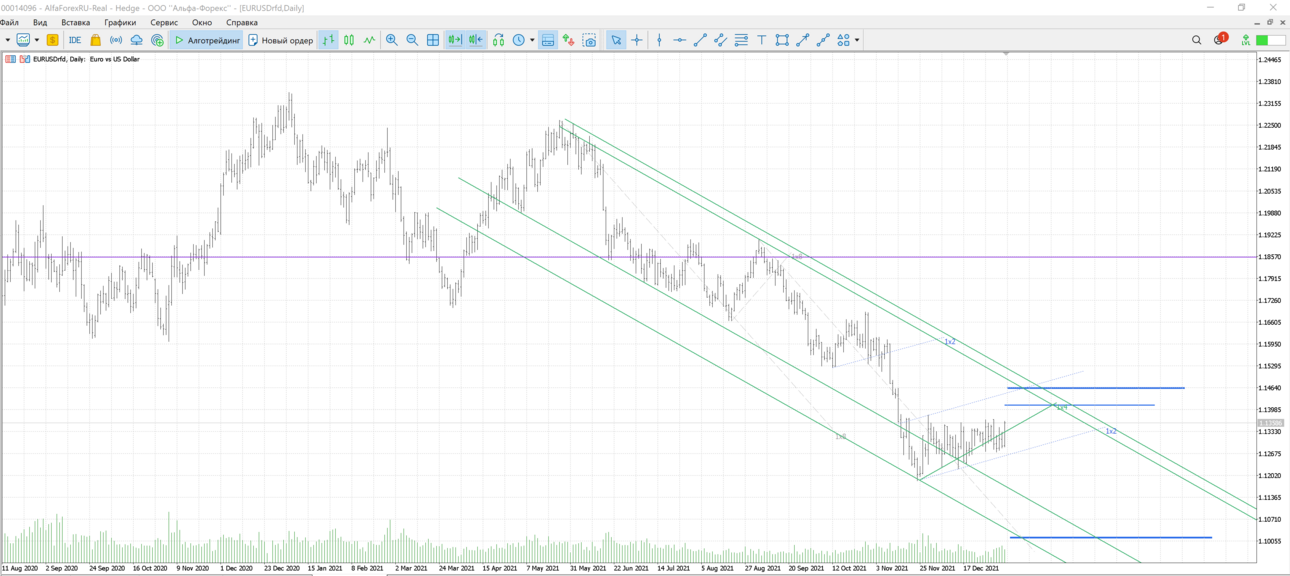Open the cloud VPS hosting icon
Screen dimensions: 1290x576
[137, 40]
